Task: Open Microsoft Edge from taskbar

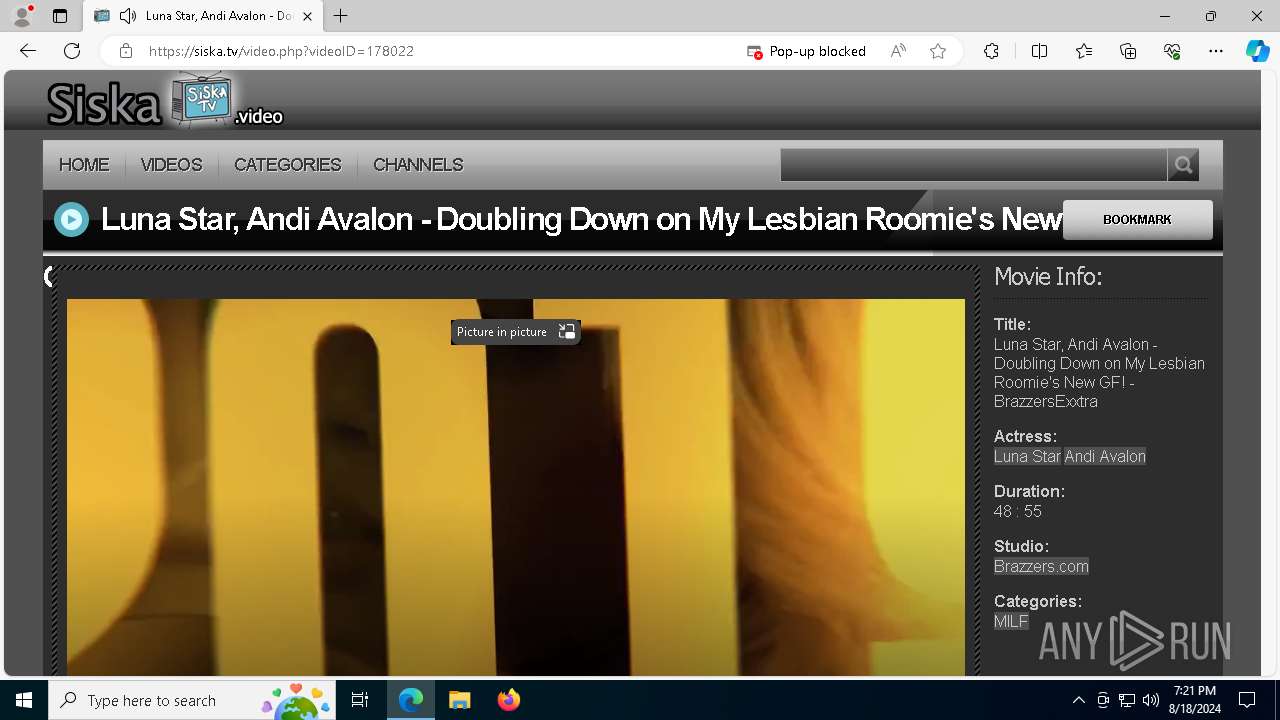Action: pos(411,700)
